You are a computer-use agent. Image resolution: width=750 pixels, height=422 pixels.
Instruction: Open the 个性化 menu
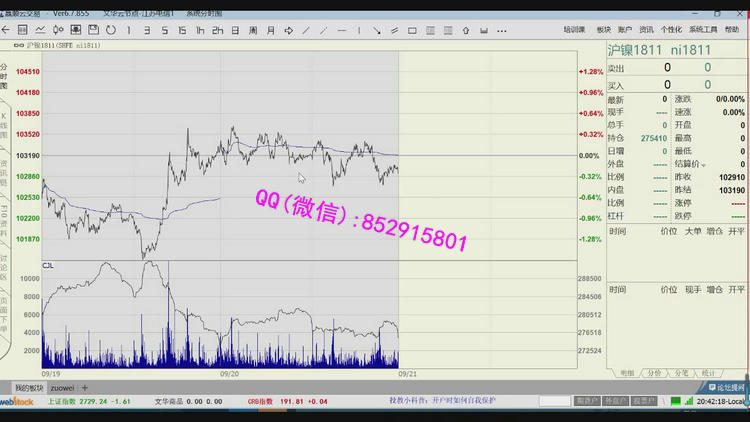pos(671,30)
